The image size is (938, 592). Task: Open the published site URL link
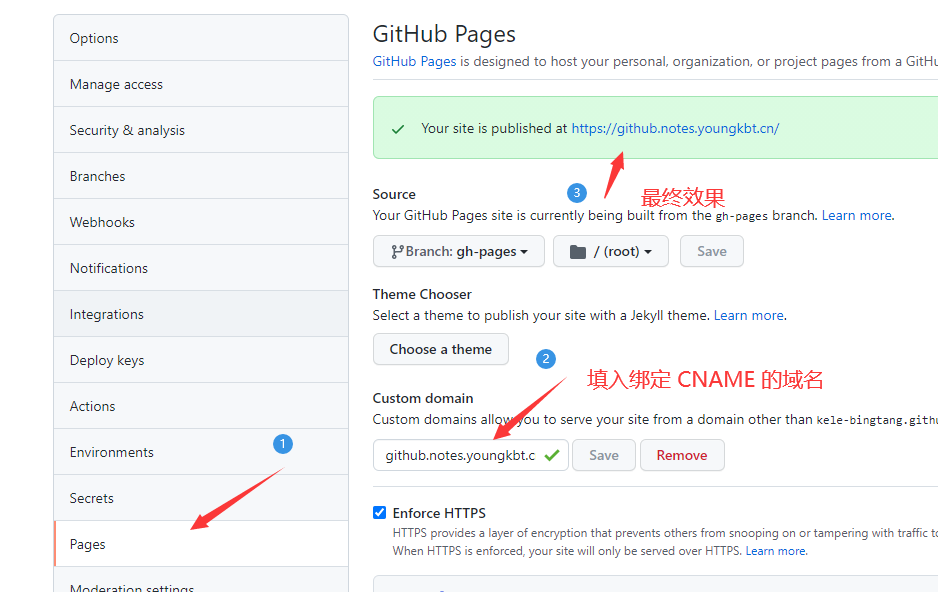pyautogui.click(x=675, y=129)
